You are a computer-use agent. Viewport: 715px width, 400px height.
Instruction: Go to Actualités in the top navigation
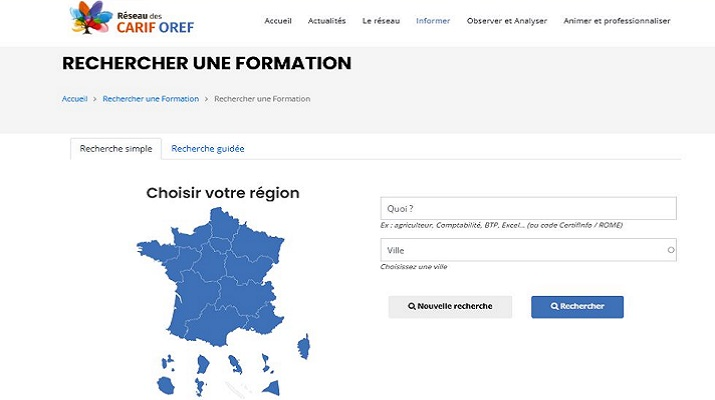click(x=327, y=20)
